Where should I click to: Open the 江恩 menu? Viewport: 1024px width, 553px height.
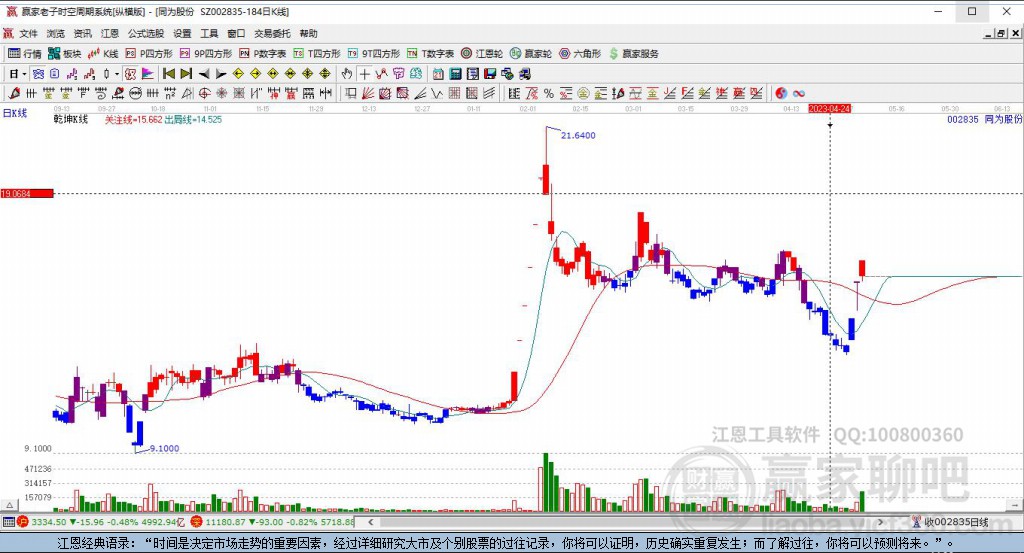110,33
